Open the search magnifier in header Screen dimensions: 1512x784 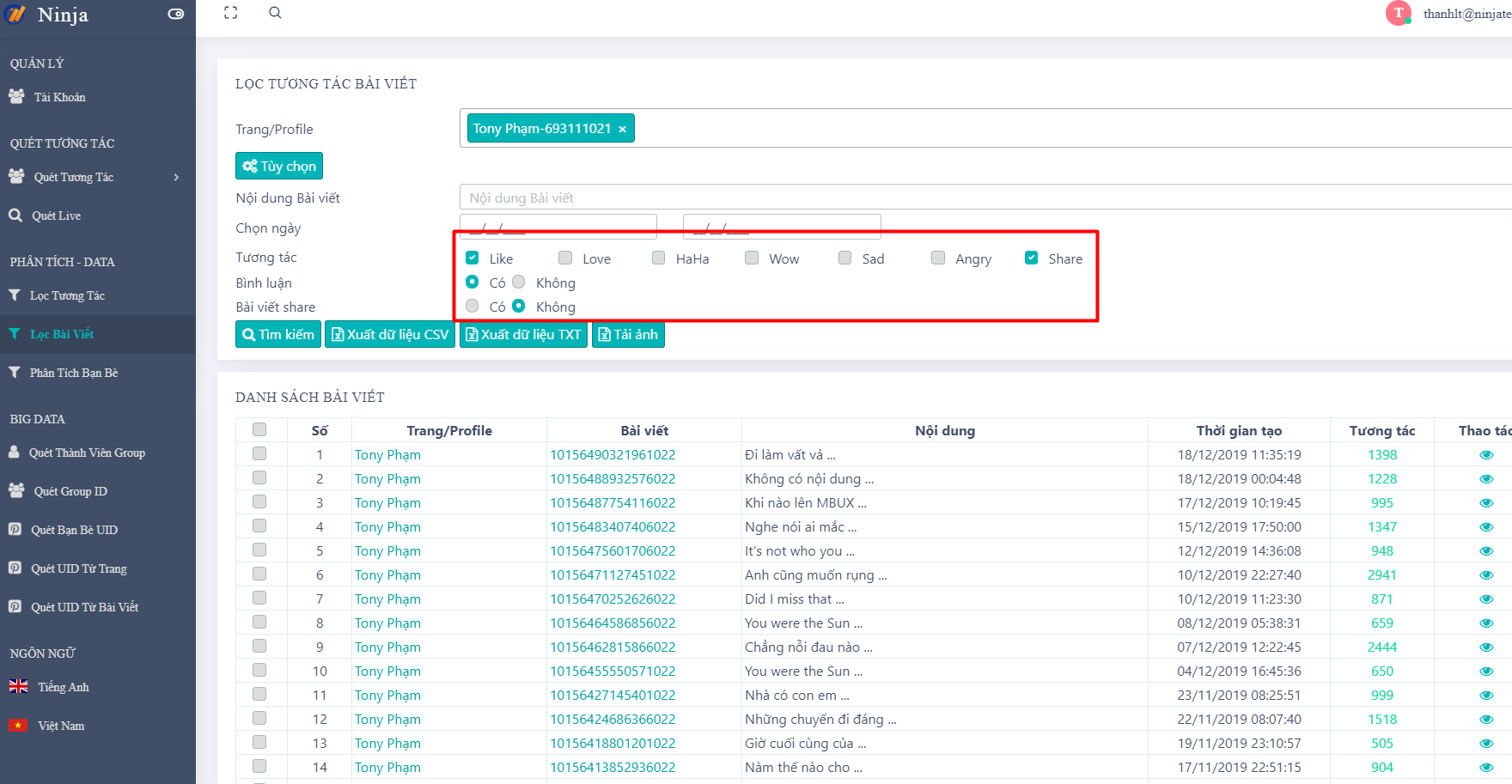275,13
